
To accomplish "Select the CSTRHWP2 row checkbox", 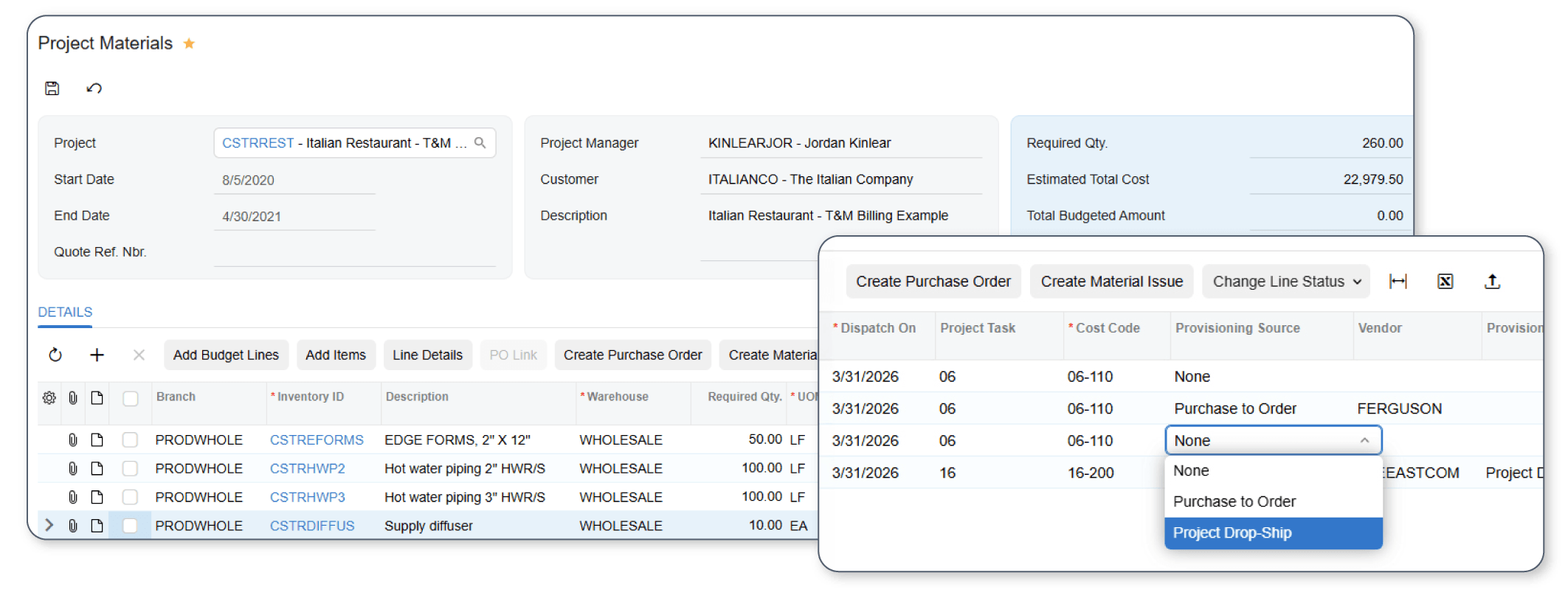I will click(x=131, y=469).
